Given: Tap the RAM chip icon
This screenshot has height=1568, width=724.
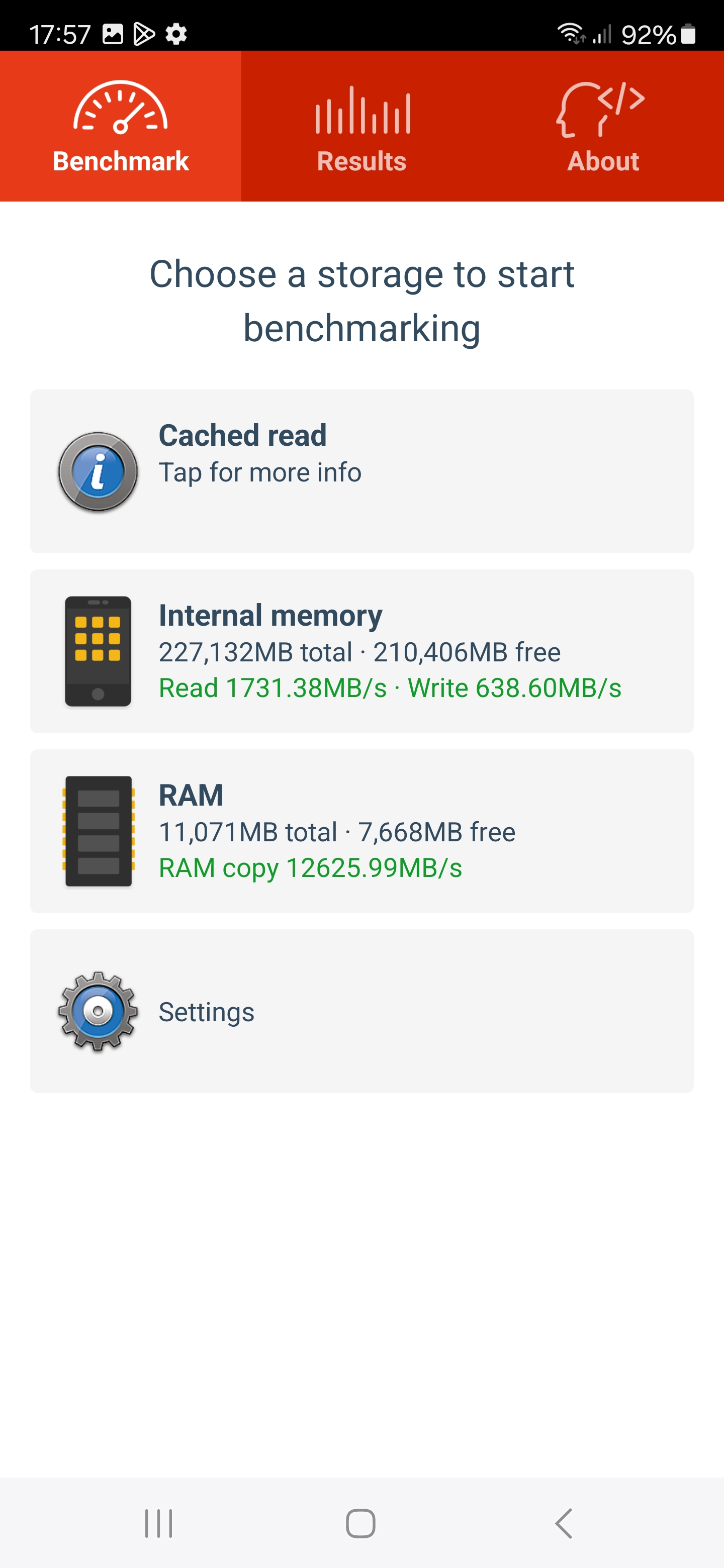Looking at the screenshot, I should (98, 831).
